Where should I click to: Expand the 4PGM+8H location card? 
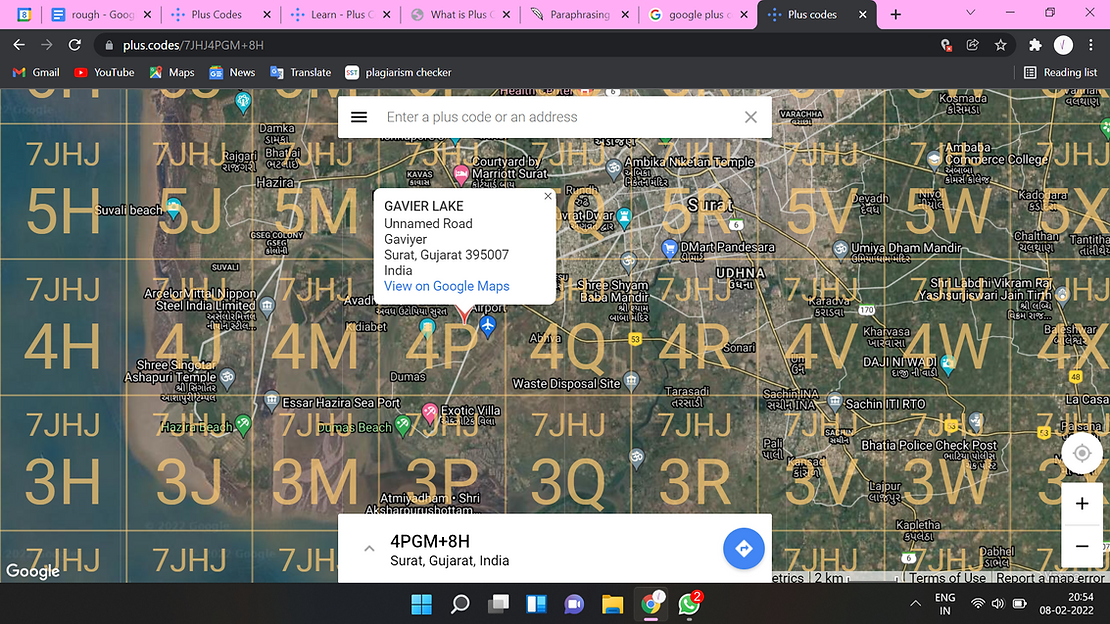pyautogui.click(x=369, y=548)
